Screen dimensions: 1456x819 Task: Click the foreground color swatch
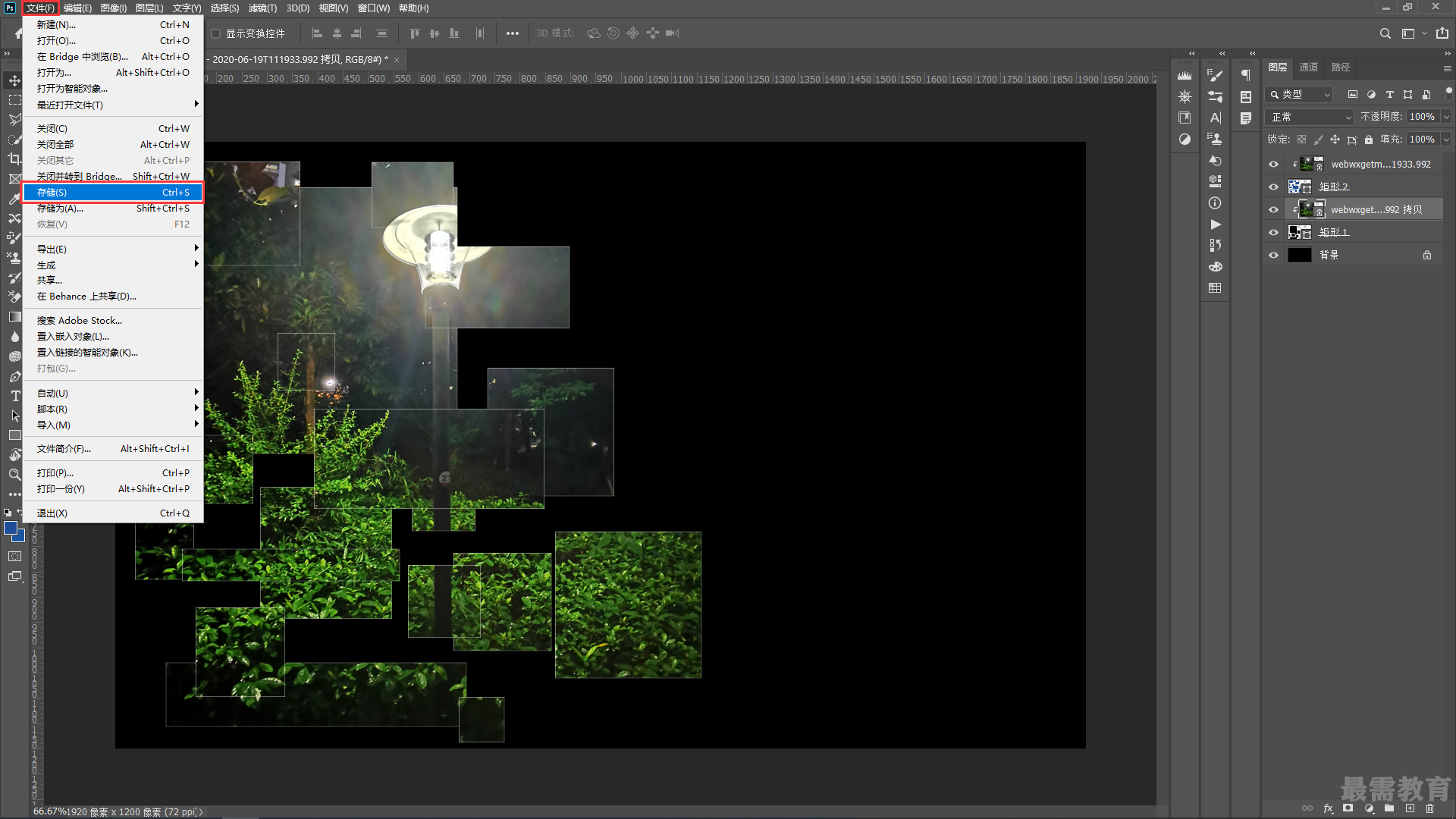coord(11,528)
